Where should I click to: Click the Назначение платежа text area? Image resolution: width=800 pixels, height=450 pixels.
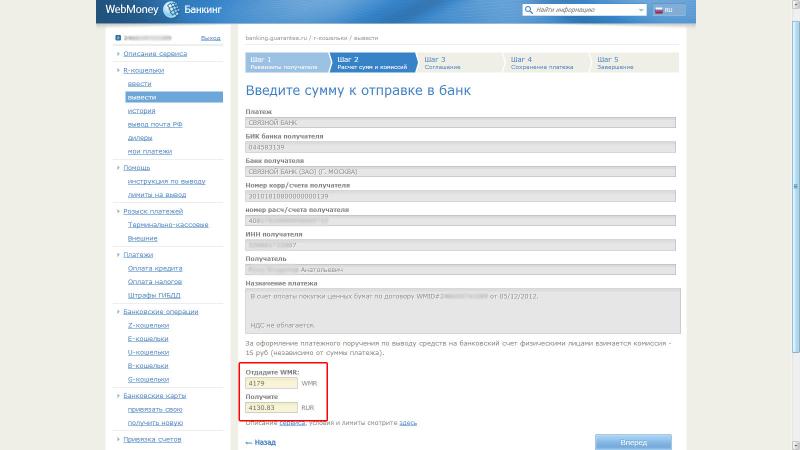tap(463, 311)
